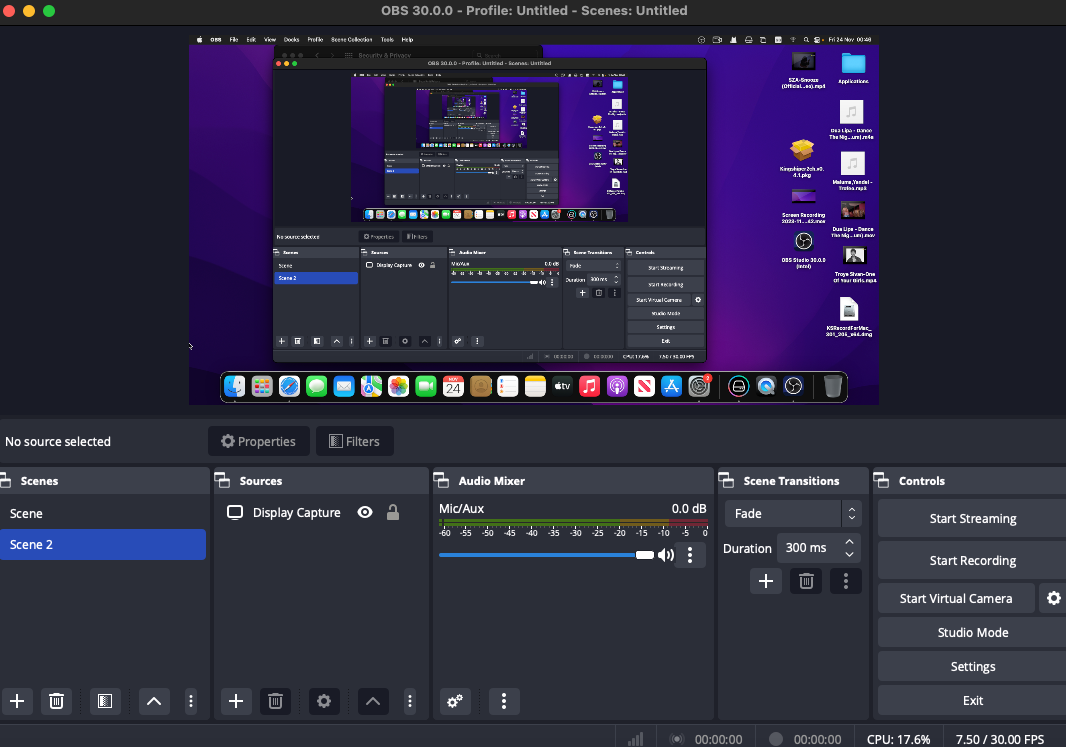Open the Filters tab button
This screenshot has height=747, width=1066.
tap(354, 441)
